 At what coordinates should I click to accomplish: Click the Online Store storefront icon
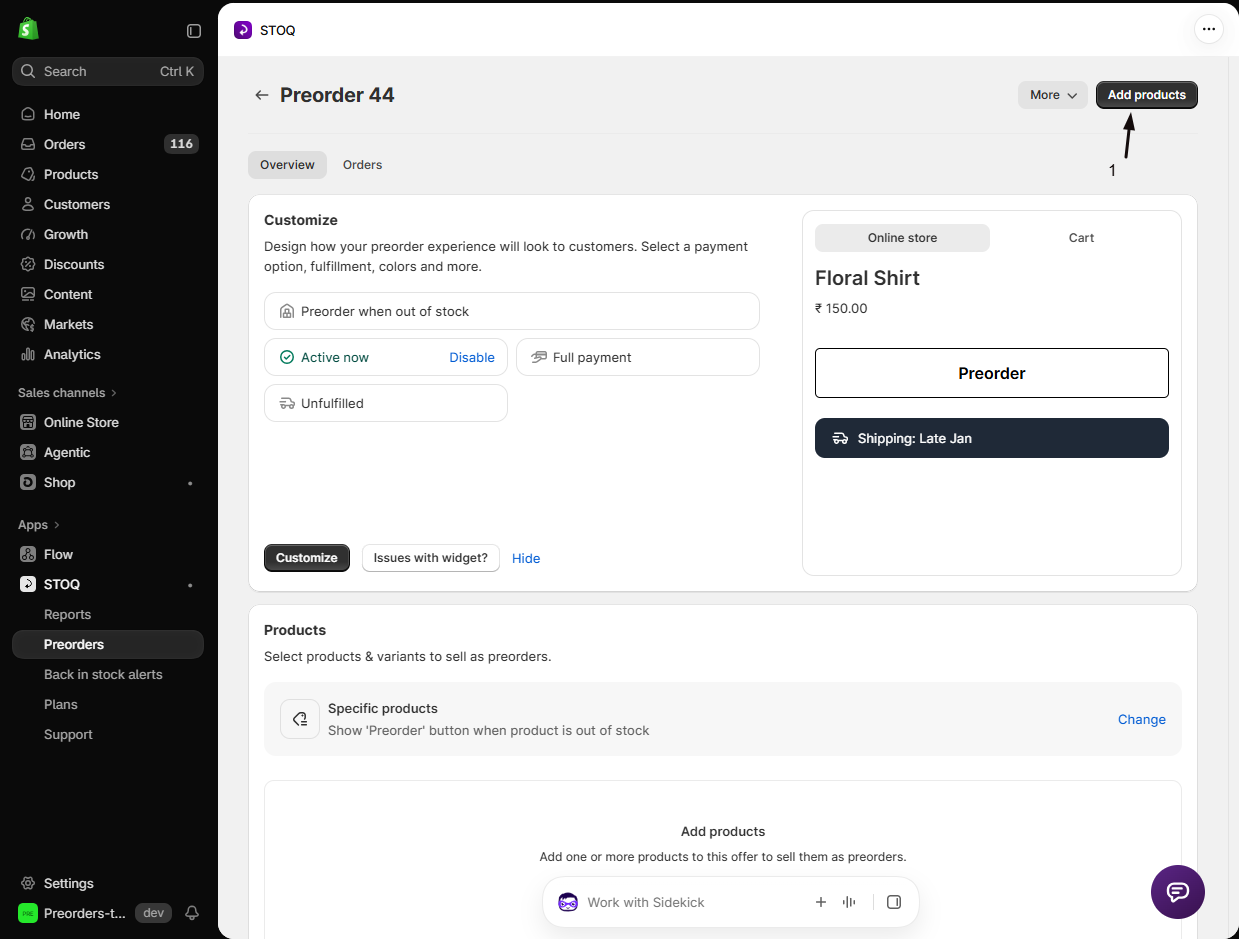point(28,422)
